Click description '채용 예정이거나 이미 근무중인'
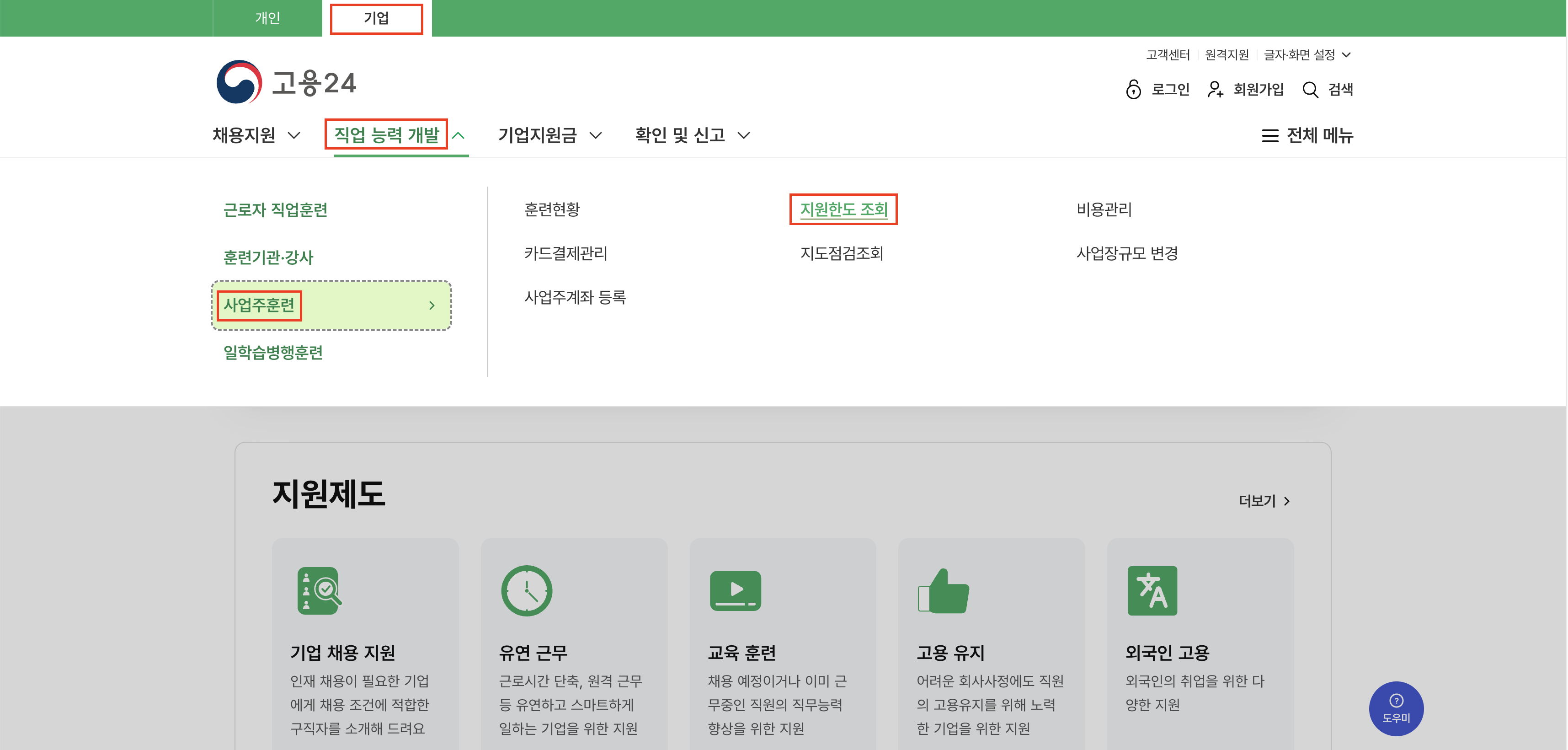The height and width of the screenshot is (750, 1568). [x=777, y=704]
